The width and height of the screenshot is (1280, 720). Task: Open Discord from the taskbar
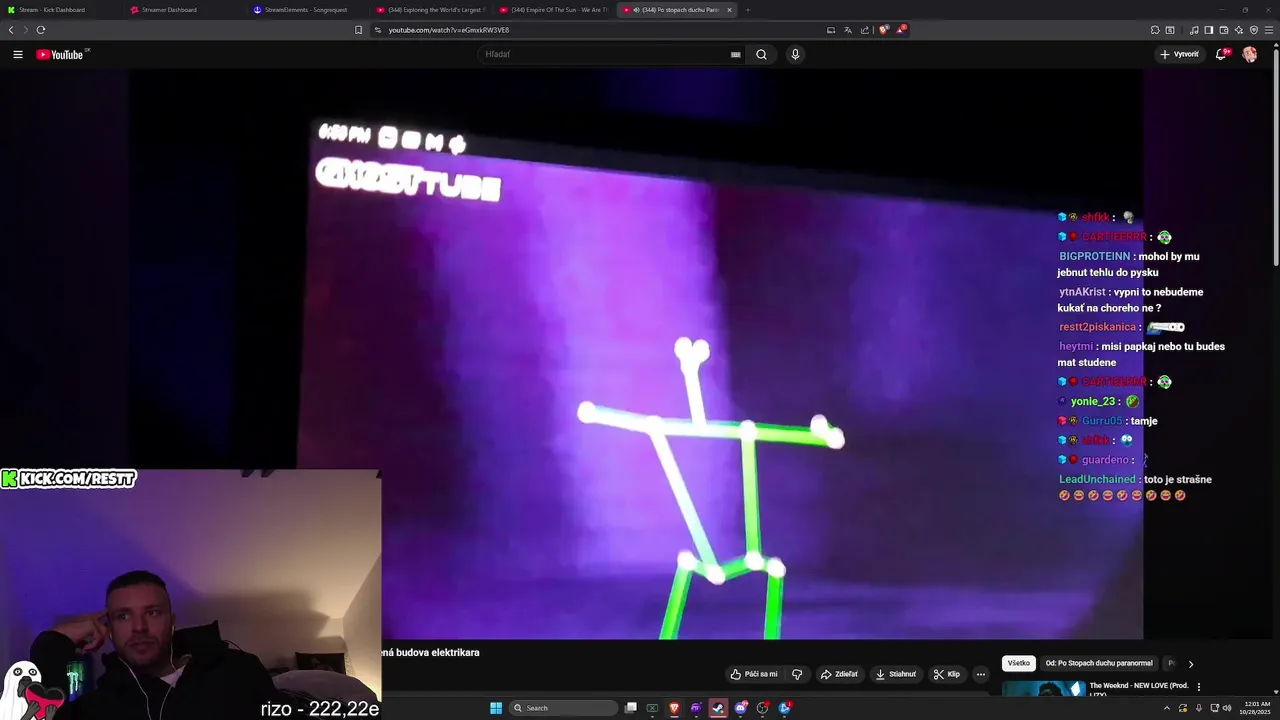[740, 708]
